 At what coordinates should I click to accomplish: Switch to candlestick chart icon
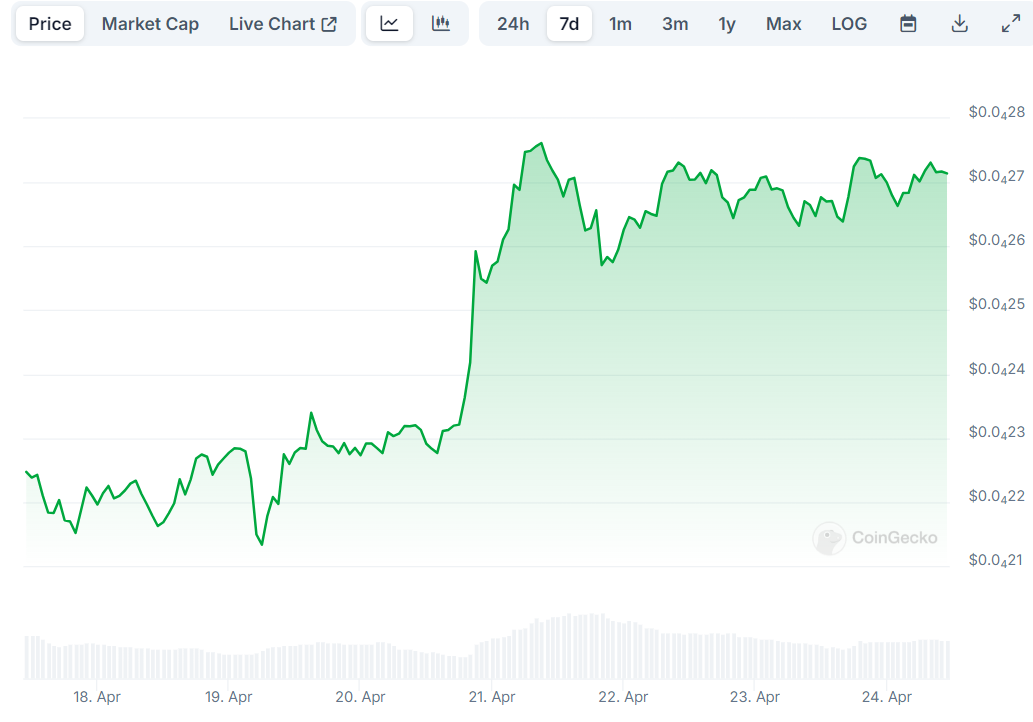click(441, 24)
